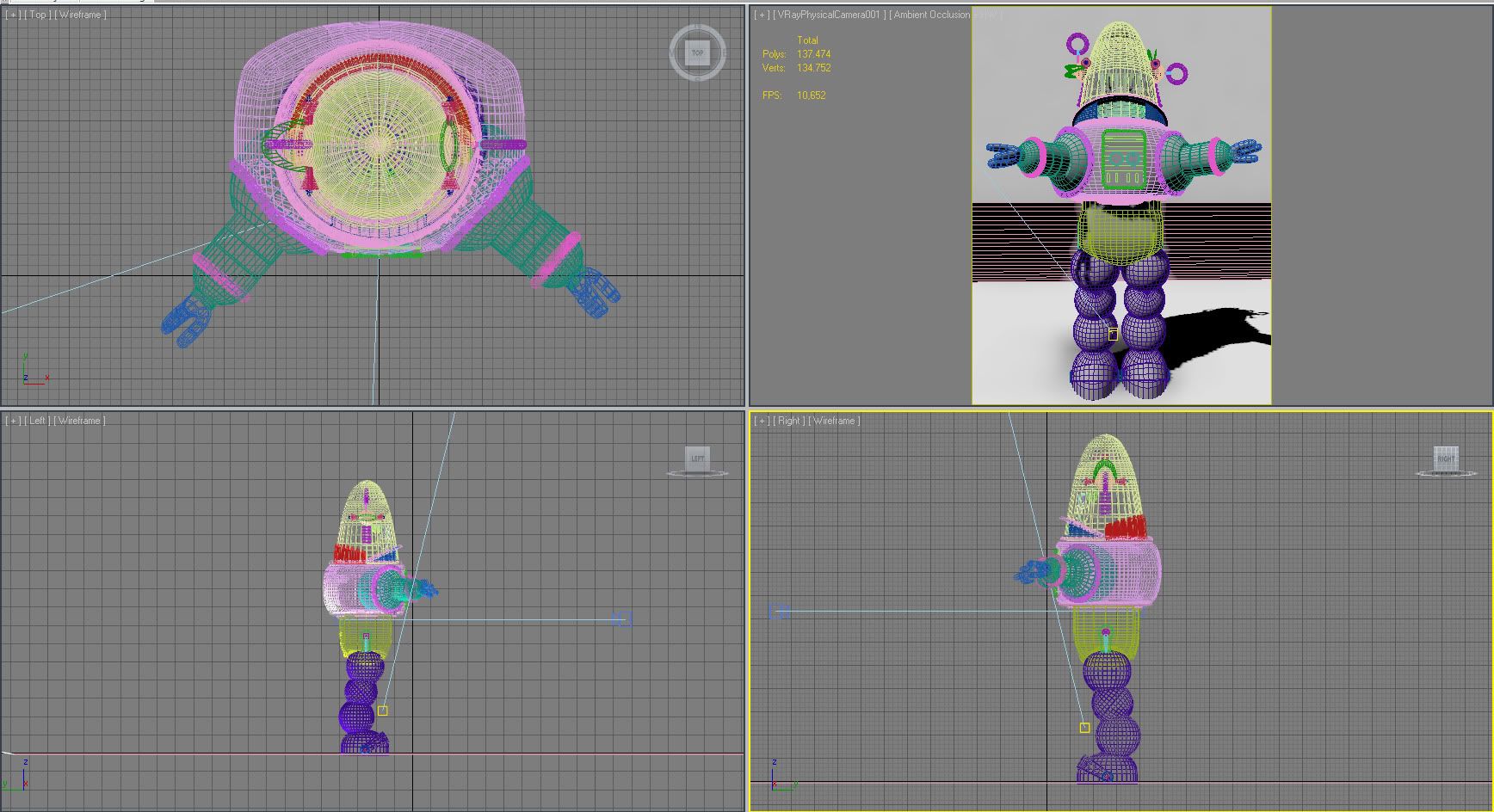Open the [Top] point-of-view viewport menu
The height and width of the screenshot is (812, 1494).
(37, 15)
